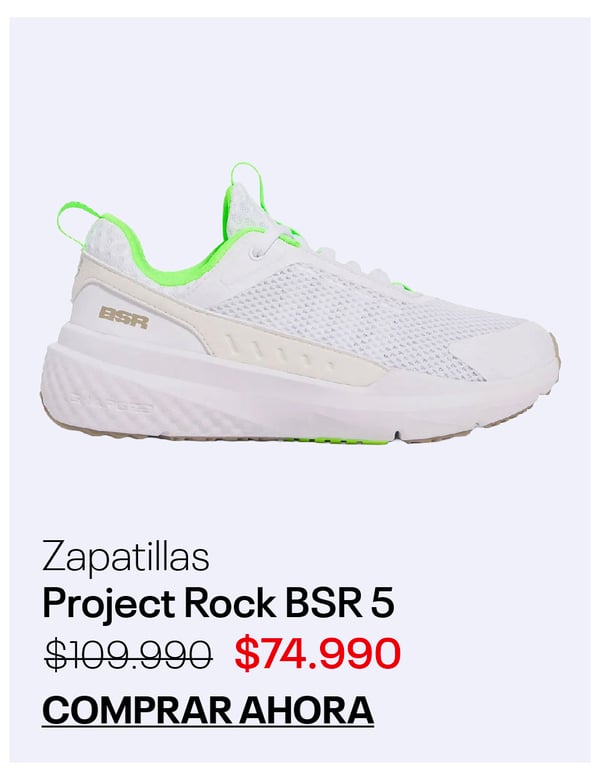Click the Zapatillas category label

pos(126,558)
